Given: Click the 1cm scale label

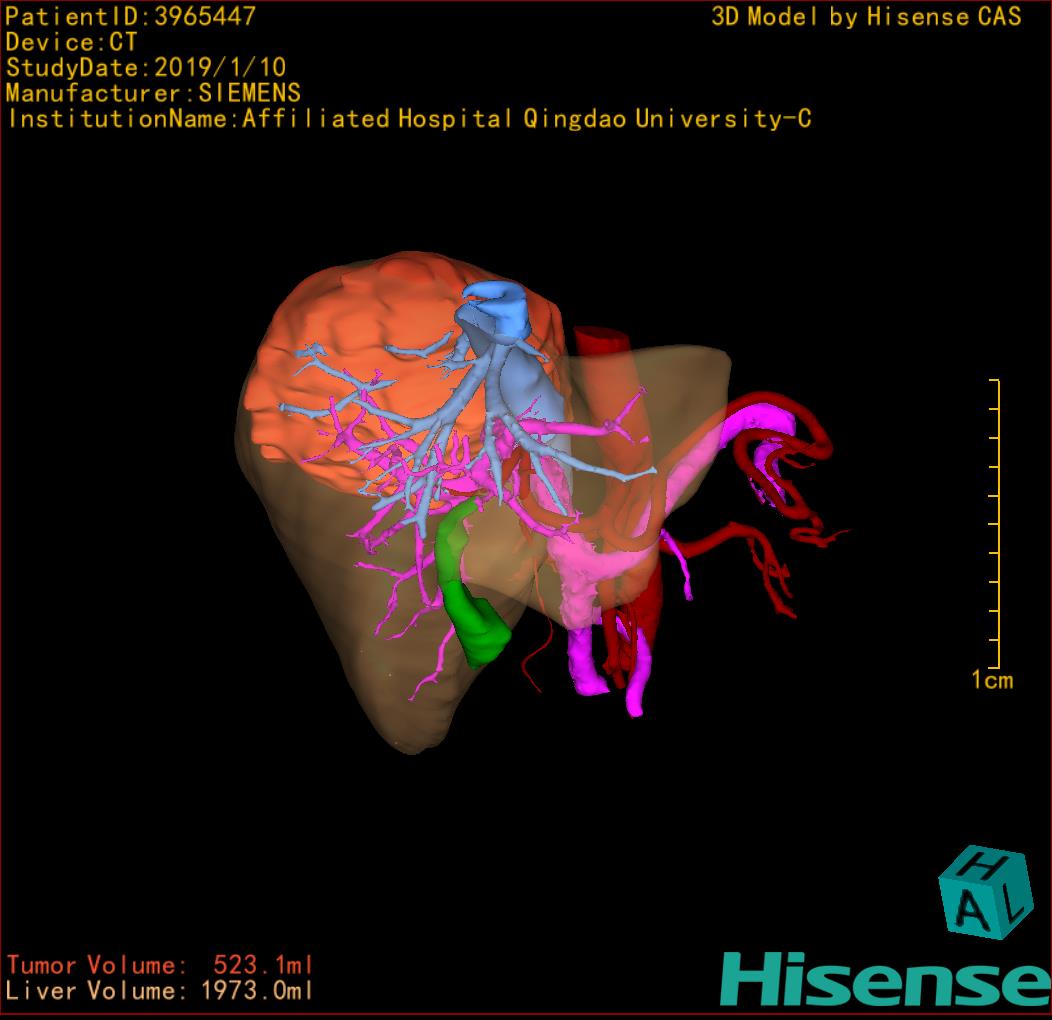Looking at the screenshot, I should pos(991,681).
